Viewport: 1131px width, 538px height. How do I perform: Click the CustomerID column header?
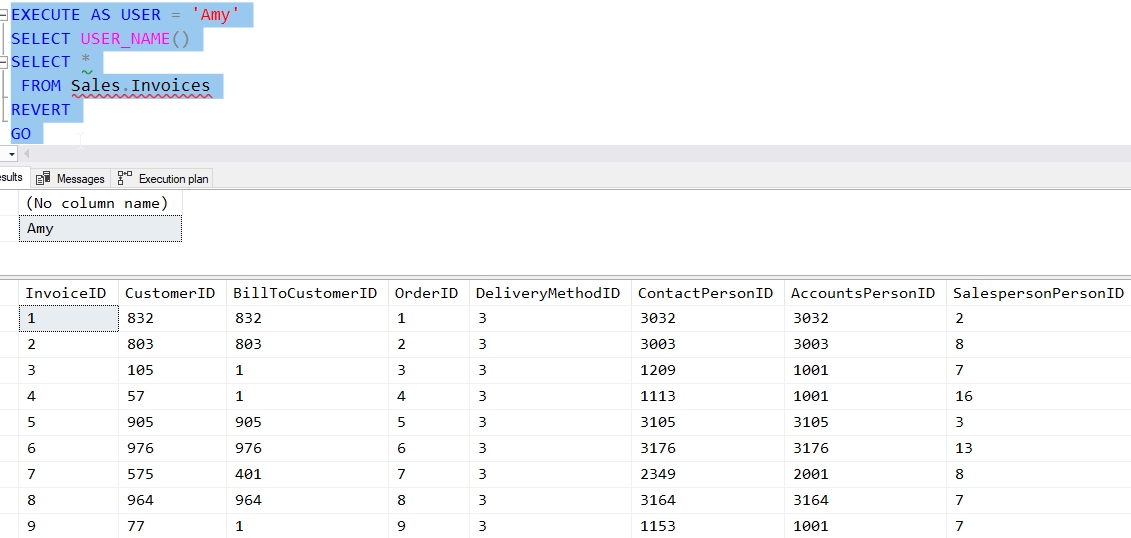tap(170, 293)
